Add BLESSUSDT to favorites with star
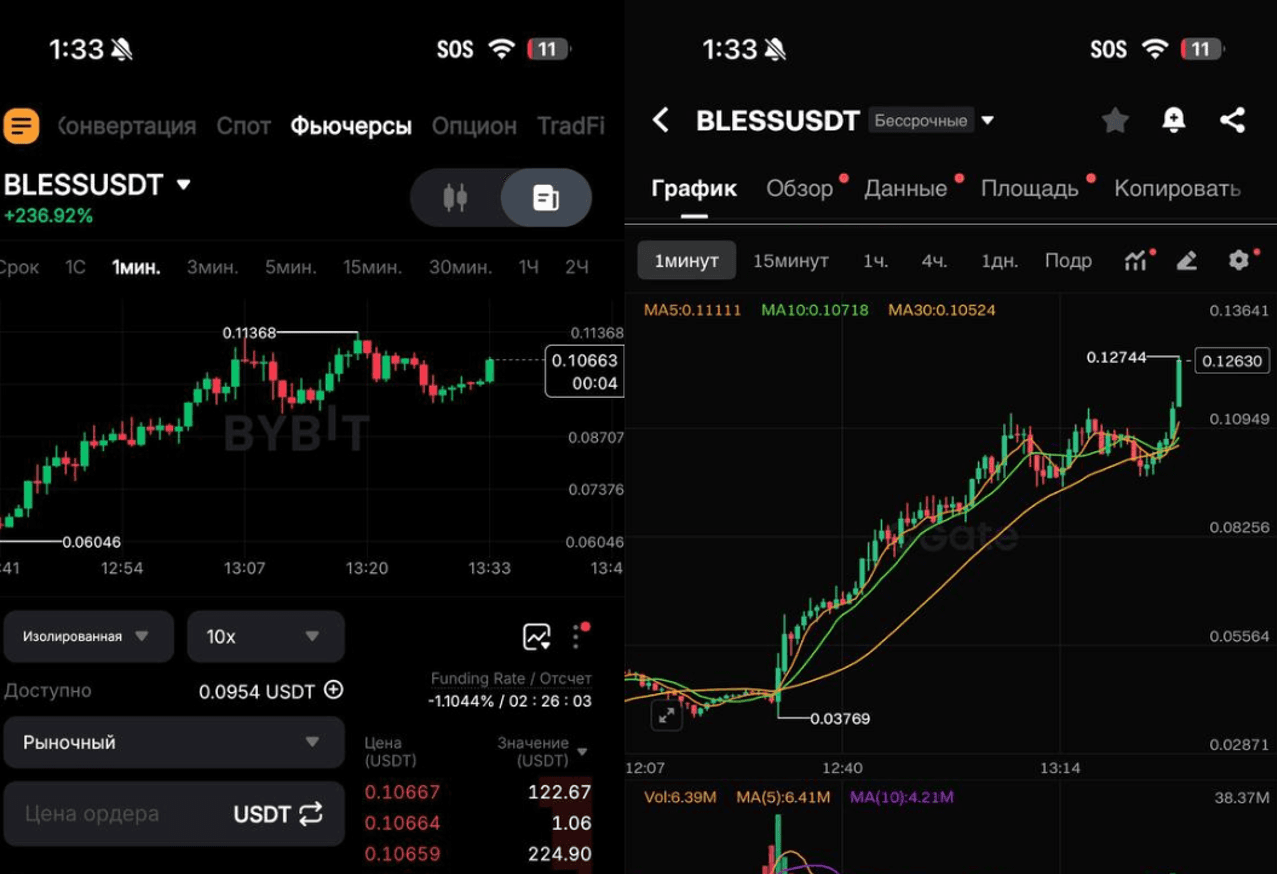The image size is (1277, 874). pos(1115,121)
